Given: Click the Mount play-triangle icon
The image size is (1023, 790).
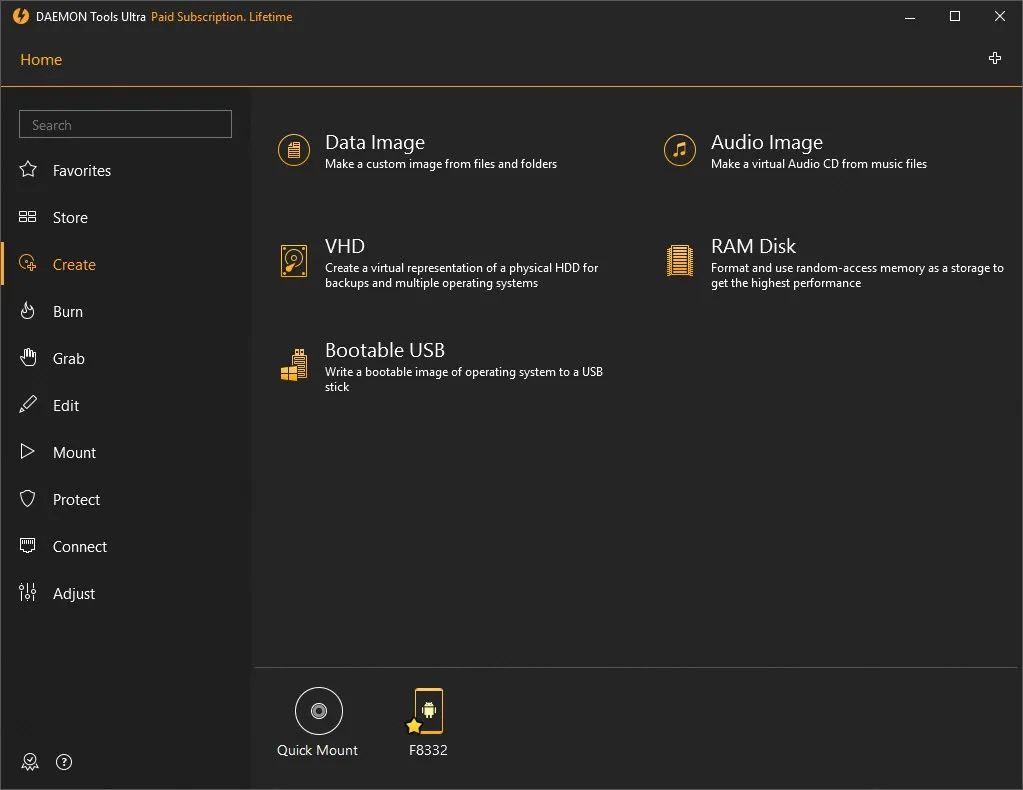Looking at the screenshot, I should point(27,451).
